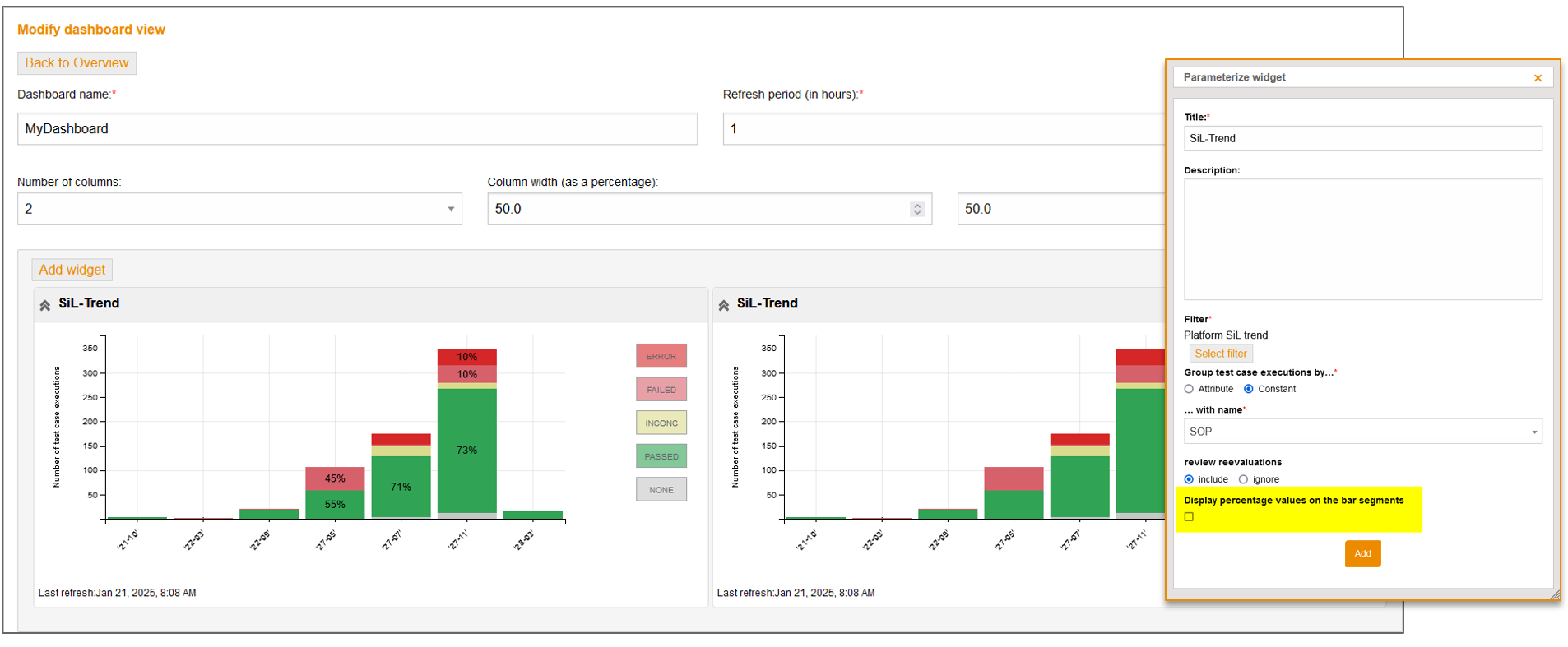Click the ERROR legend swatch
1568x647 pixels.
point(661,356)
